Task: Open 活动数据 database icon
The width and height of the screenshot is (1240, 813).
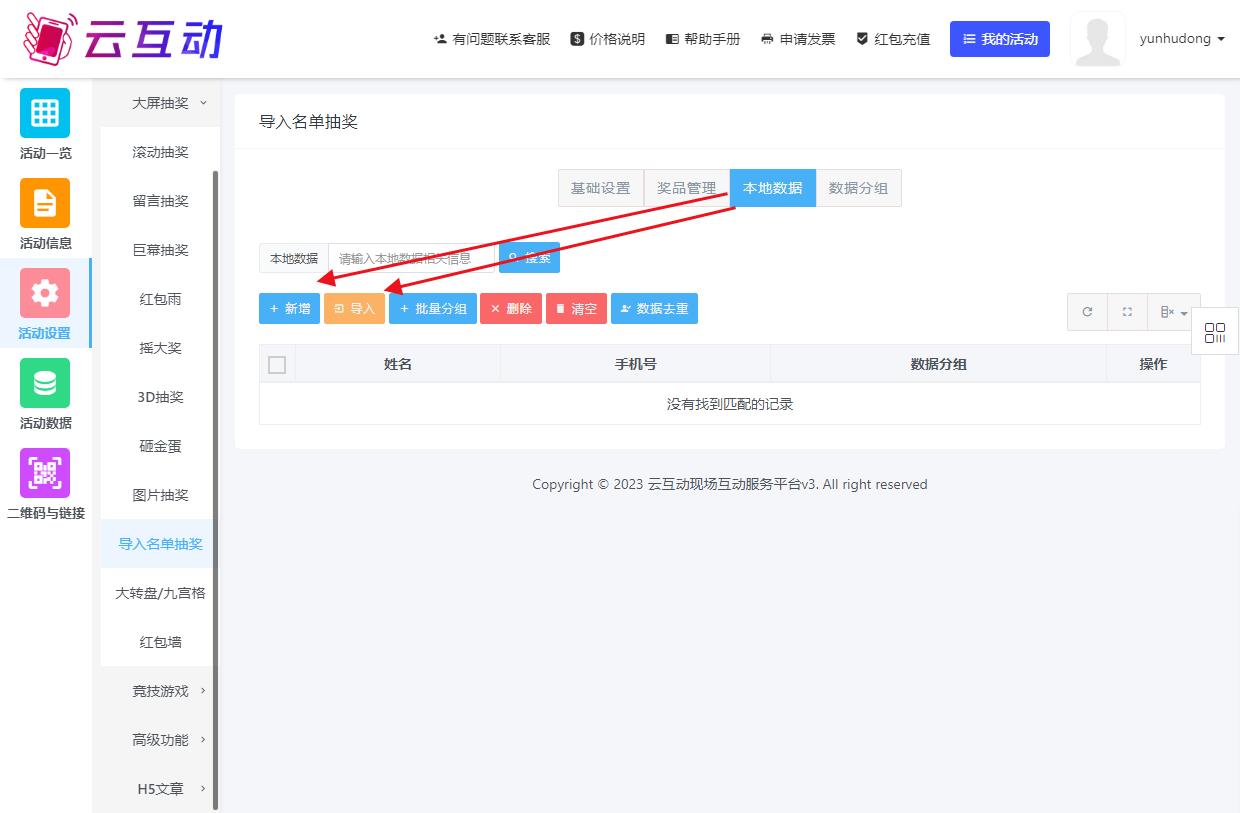Action: [x=44, y=383]
